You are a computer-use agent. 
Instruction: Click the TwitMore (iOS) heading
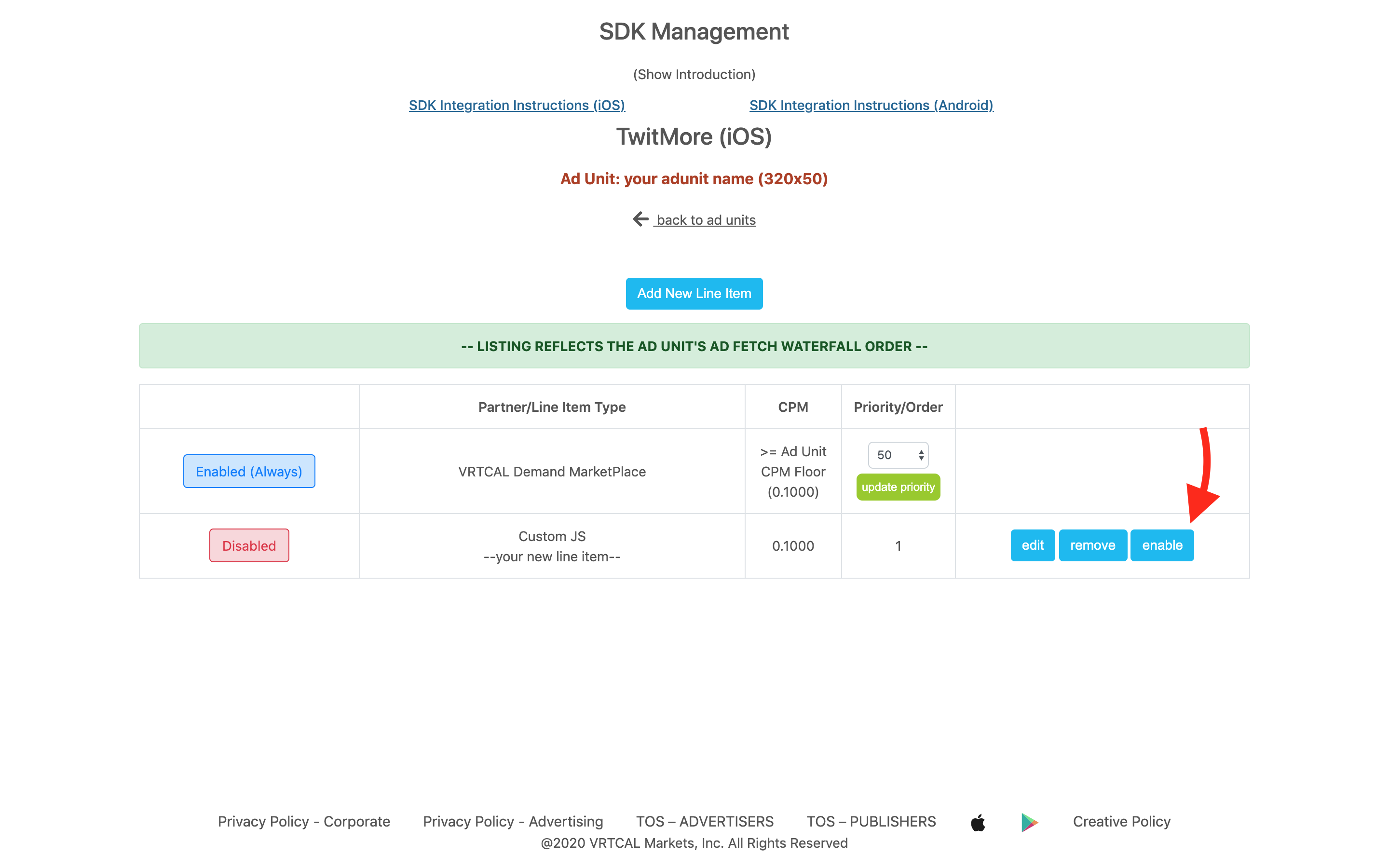pos(694,136)
